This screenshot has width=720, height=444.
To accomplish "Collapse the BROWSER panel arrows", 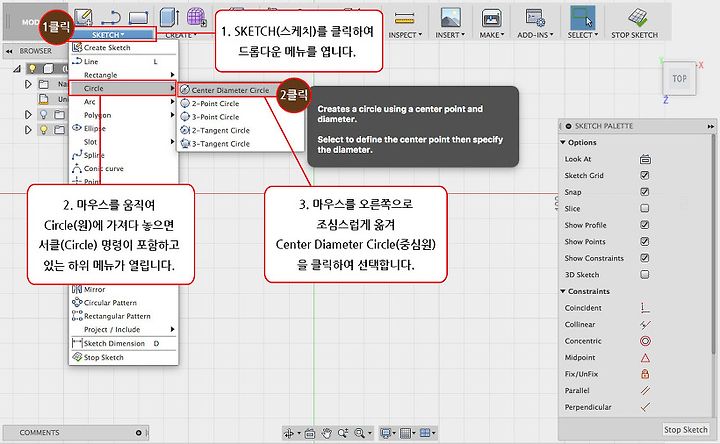I will click(x=9, y=51).
